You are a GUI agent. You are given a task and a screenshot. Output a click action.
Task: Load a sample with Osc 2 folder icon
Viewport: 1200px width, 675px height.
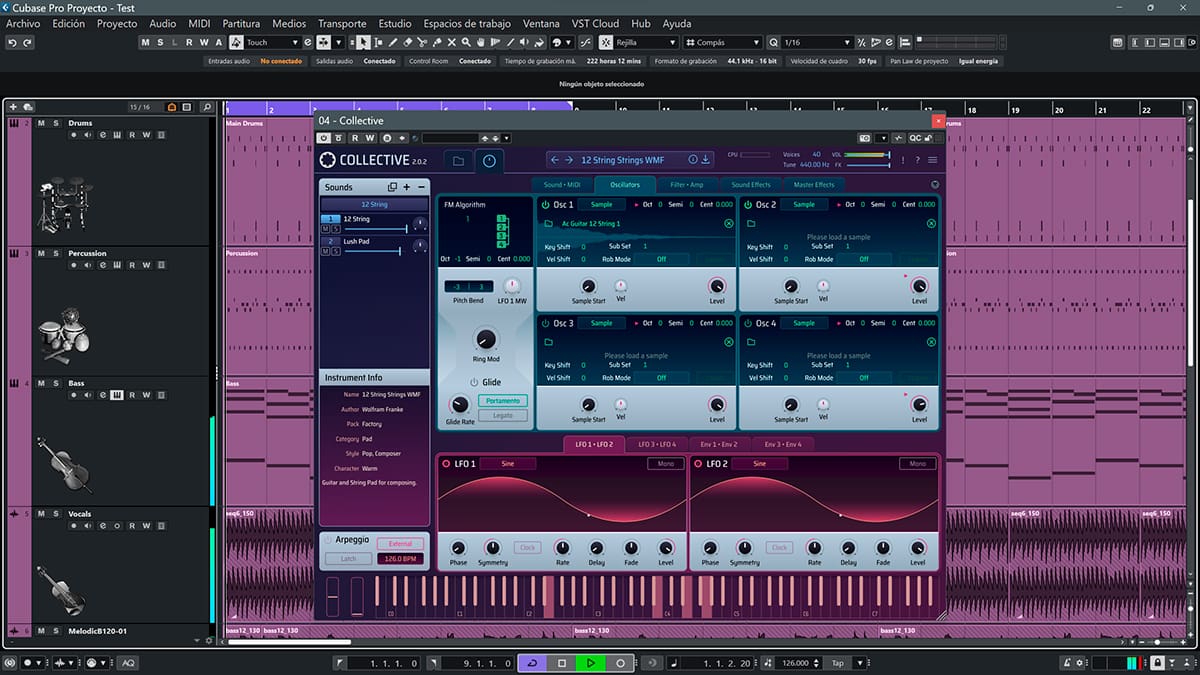pos(750,224)
